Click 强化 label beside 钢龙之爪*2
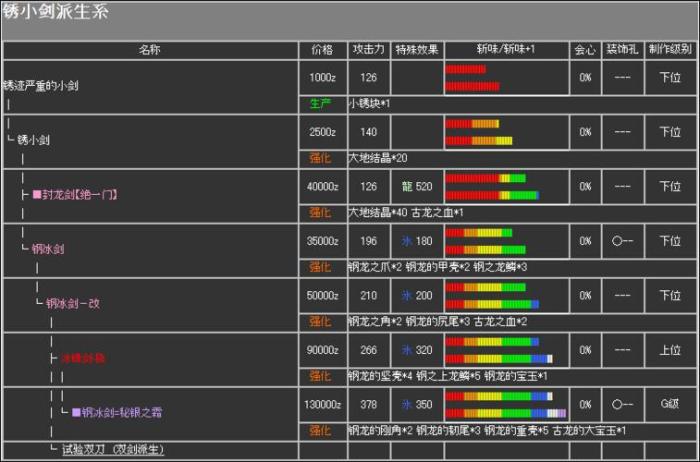Image resolution: width=700 pixels, height=462 pixels. click(x=320, y=267)
